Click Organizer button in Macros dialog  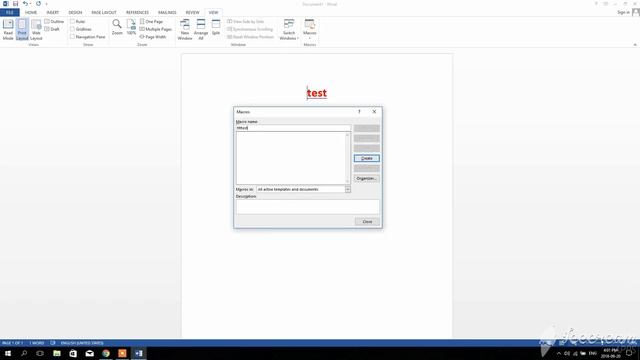point(367,178)
